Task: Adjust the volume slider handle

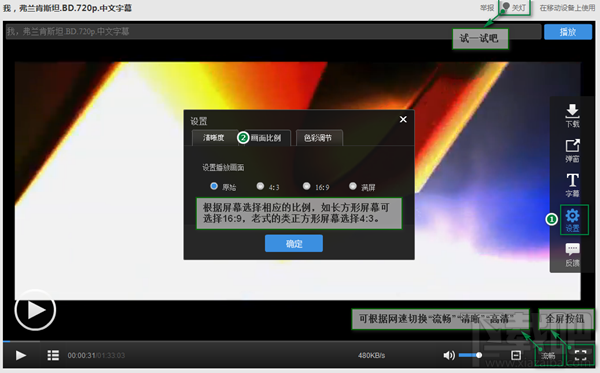Action: click(x=479, y=355)
